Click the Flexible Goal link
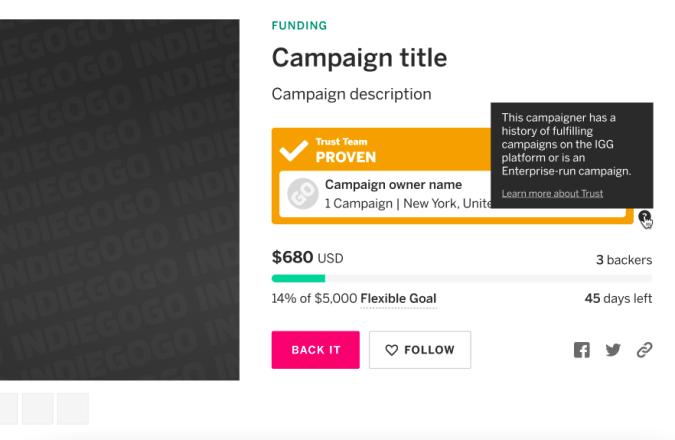The image size is (675, 440). click(x=398, y=299)
